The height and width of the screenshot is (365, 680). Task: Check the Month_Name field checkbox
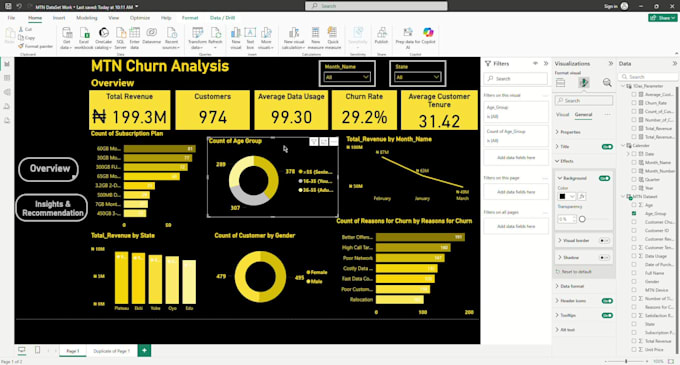(634, 162)
